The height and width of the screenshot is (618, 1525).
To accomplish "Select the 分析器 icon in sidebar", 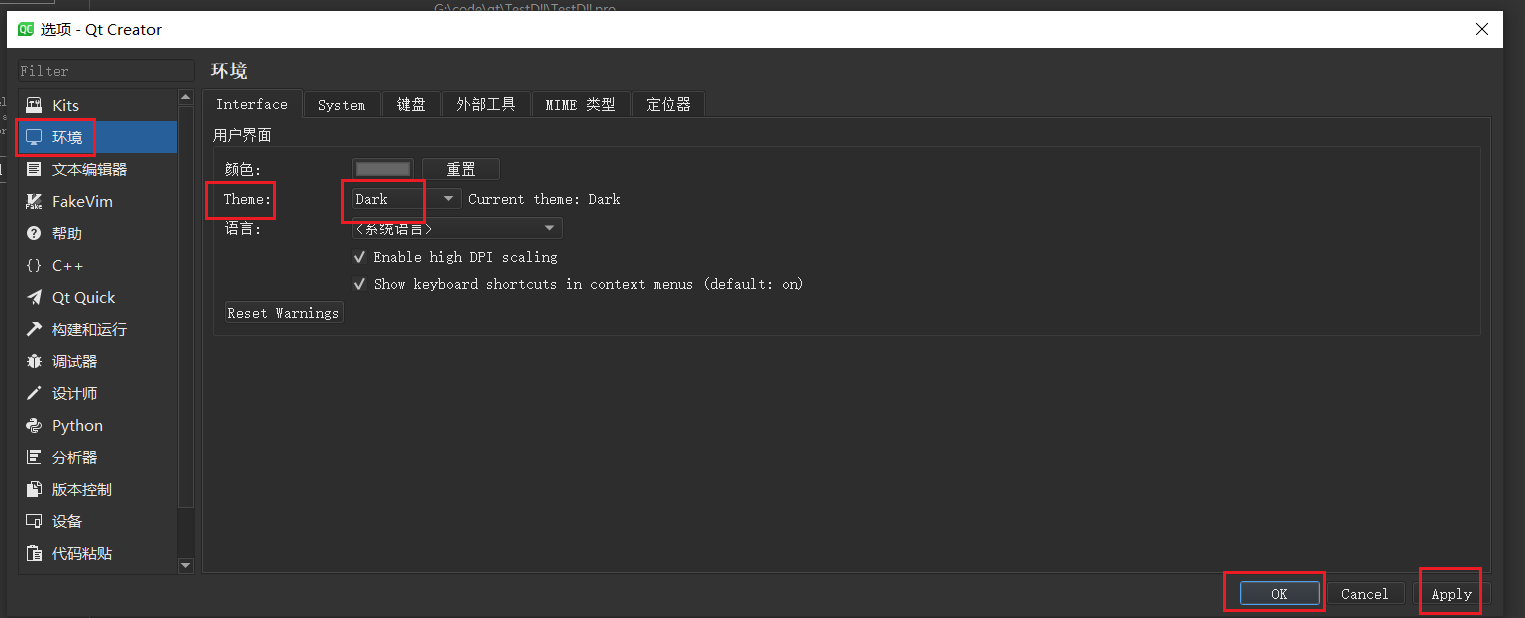I will coord(34,457).
